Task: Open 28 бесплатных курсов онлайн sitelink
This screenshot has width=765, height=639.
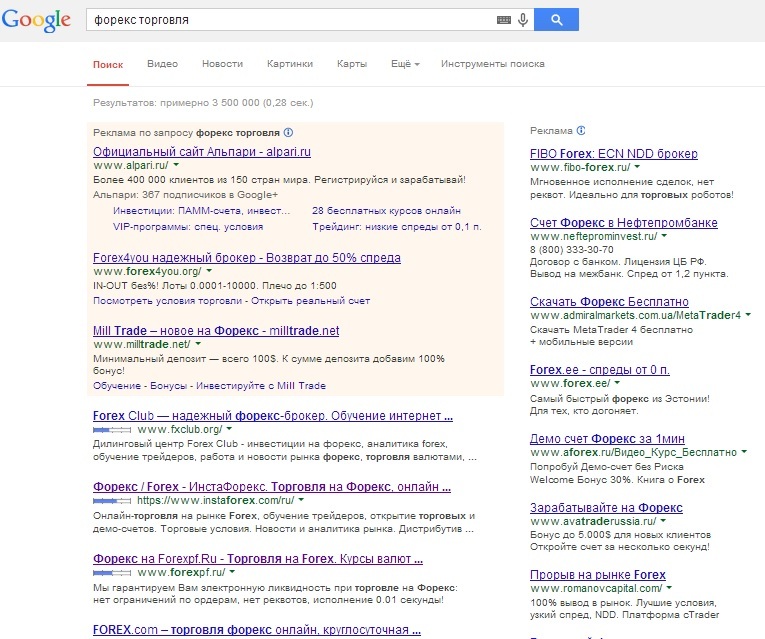Action: tap(386, 211)
